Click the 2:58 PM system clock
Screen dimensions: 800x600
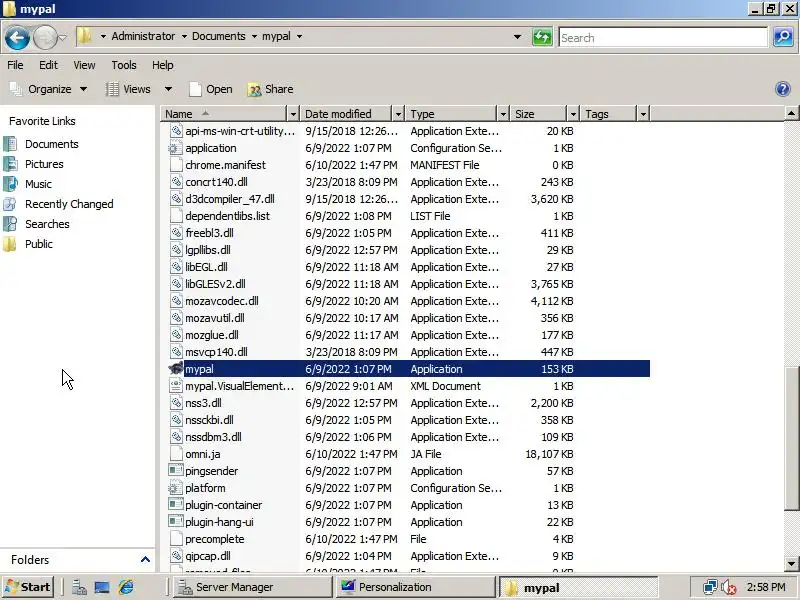coord(766,587)
